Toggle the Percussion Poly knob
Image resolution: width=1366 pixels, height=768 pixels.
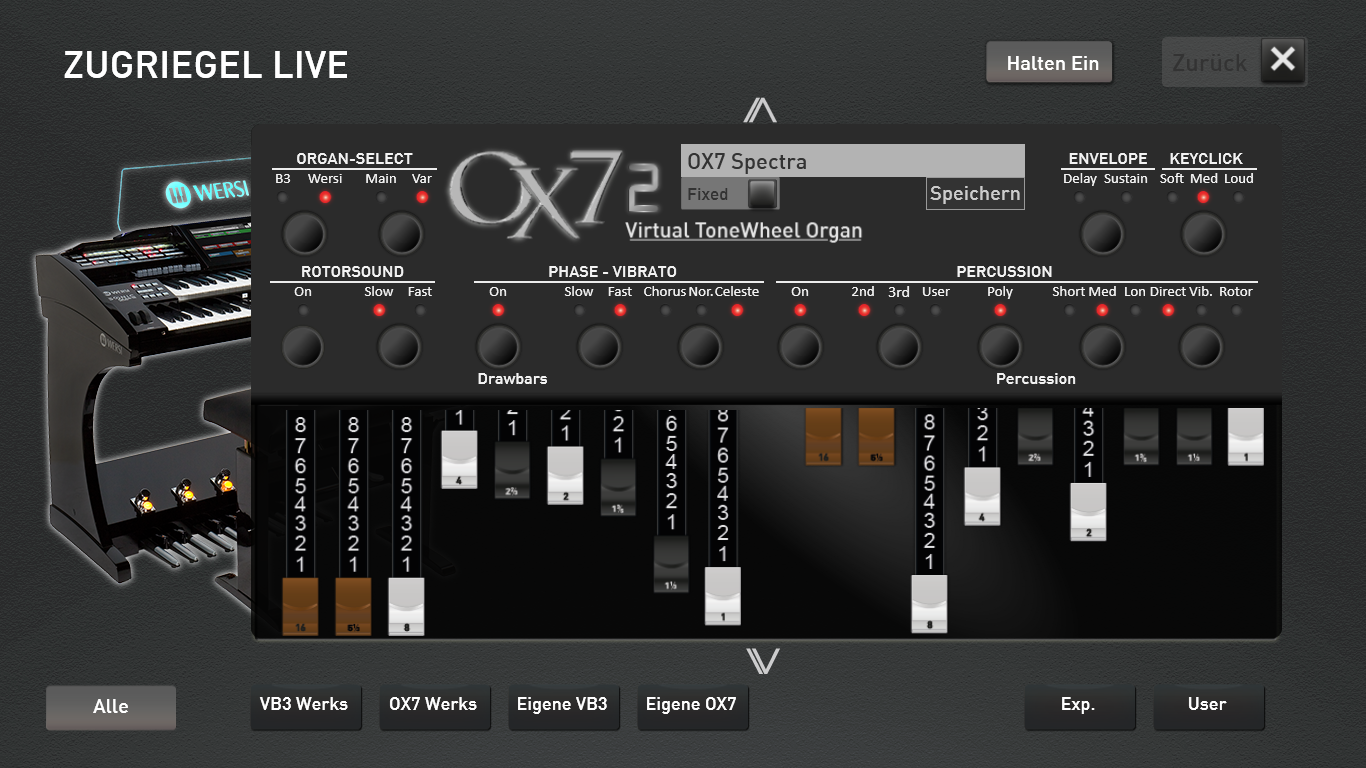tap(1000, 347)
